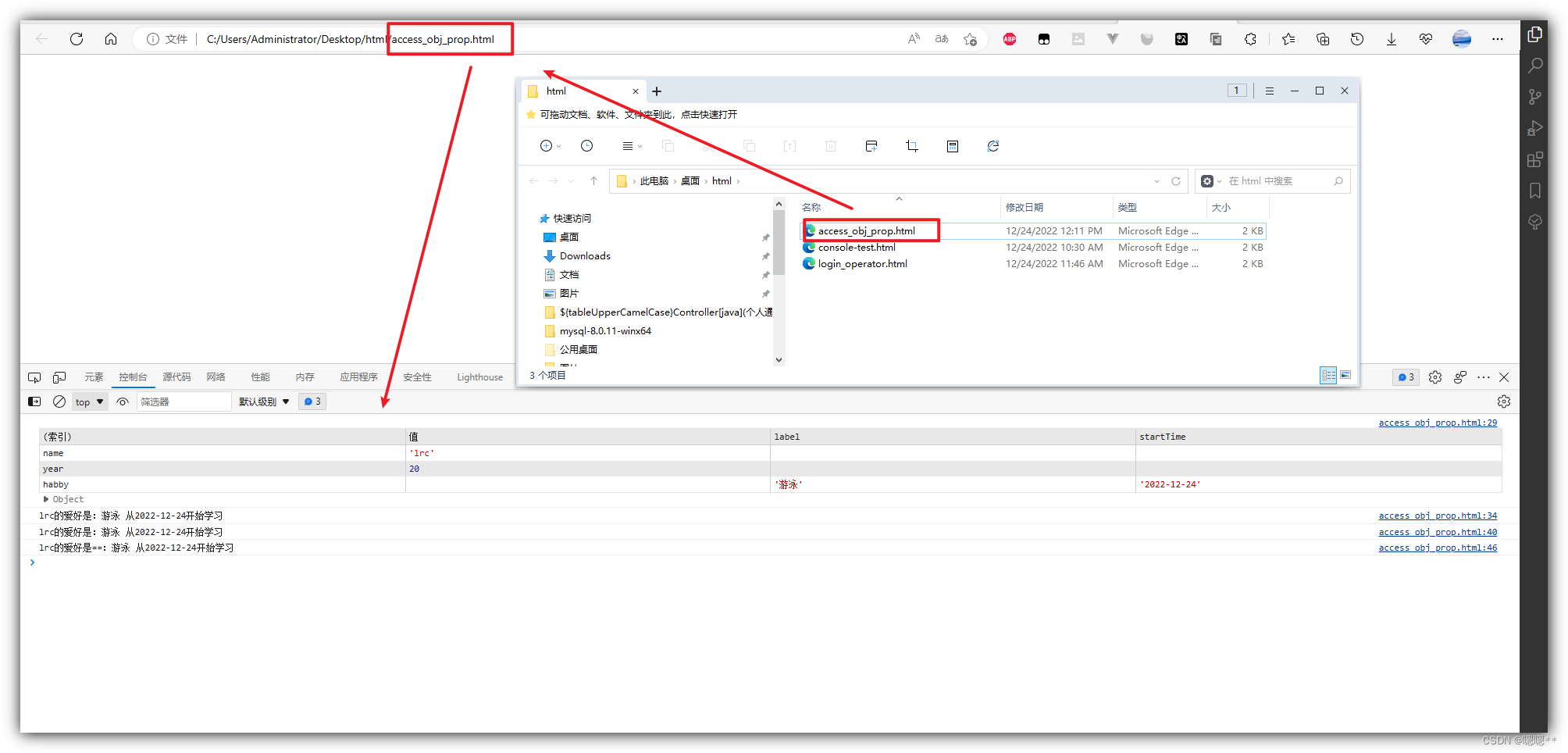Close the DevTools panel
The width and height of the screenshot is (1568, 753).
tap(1504, 377)
